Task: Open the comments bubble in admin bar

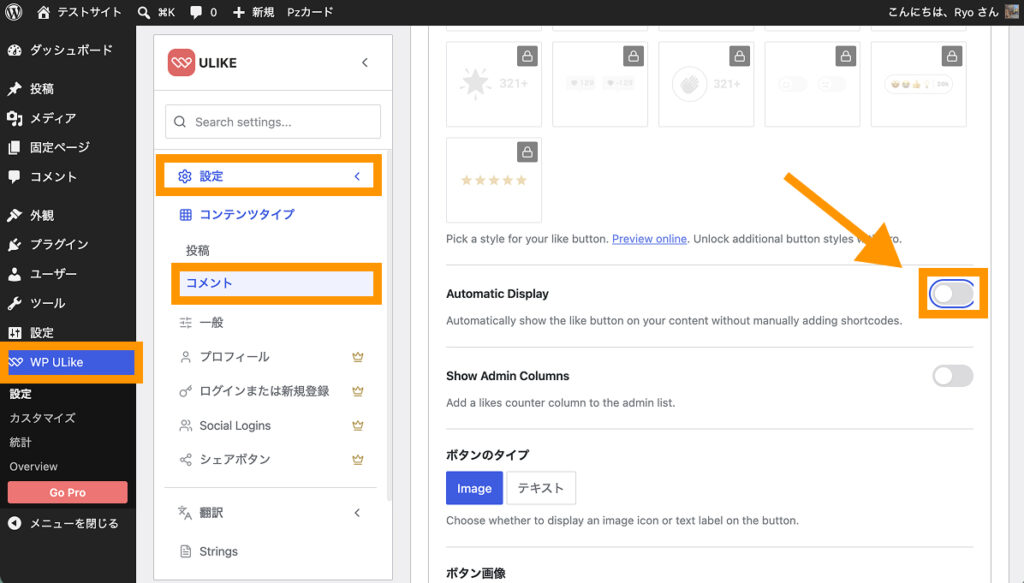Action: (x=203, y=12)
